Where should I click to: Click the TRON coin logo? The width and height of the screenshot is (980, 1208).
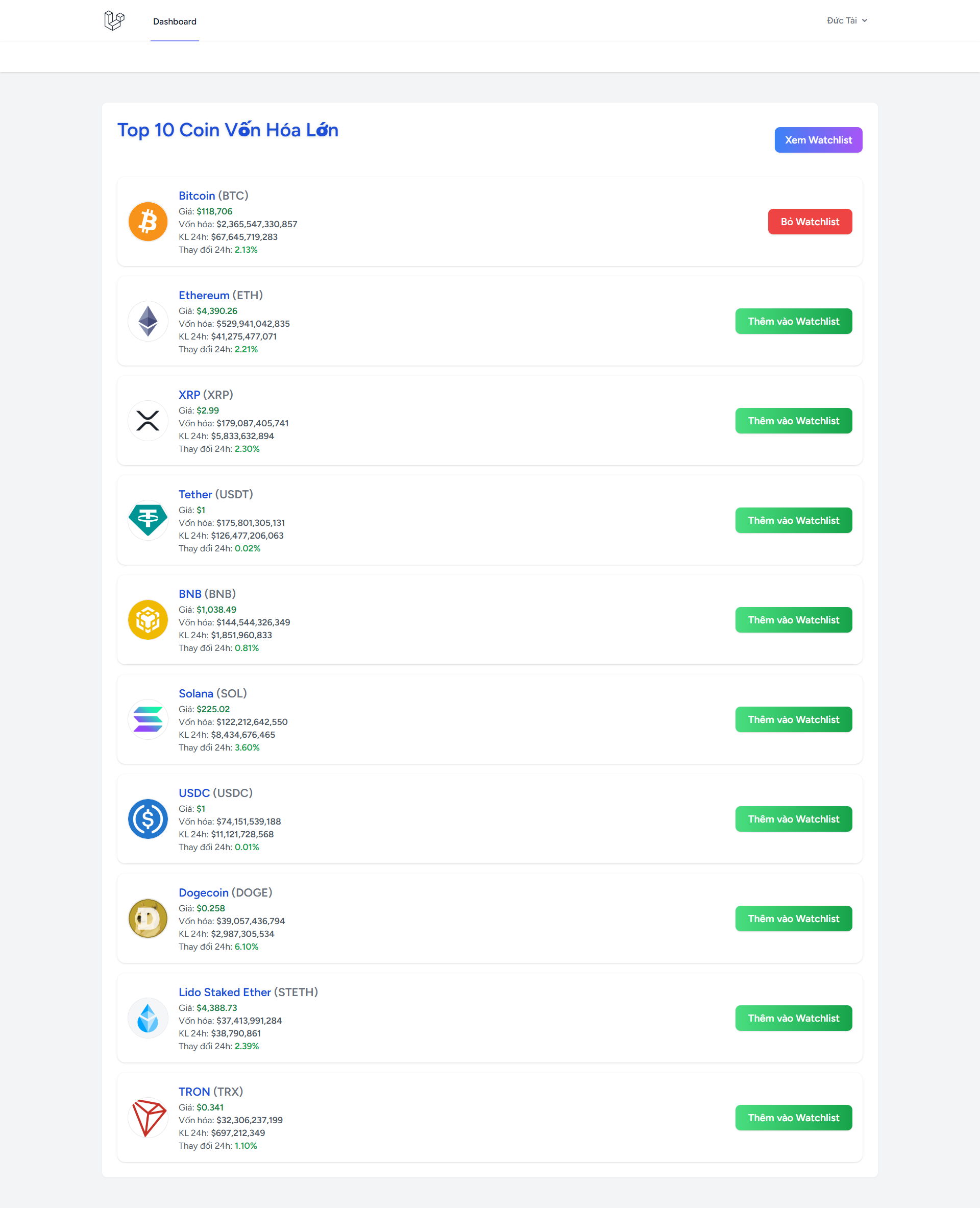tap(148, 1118)
